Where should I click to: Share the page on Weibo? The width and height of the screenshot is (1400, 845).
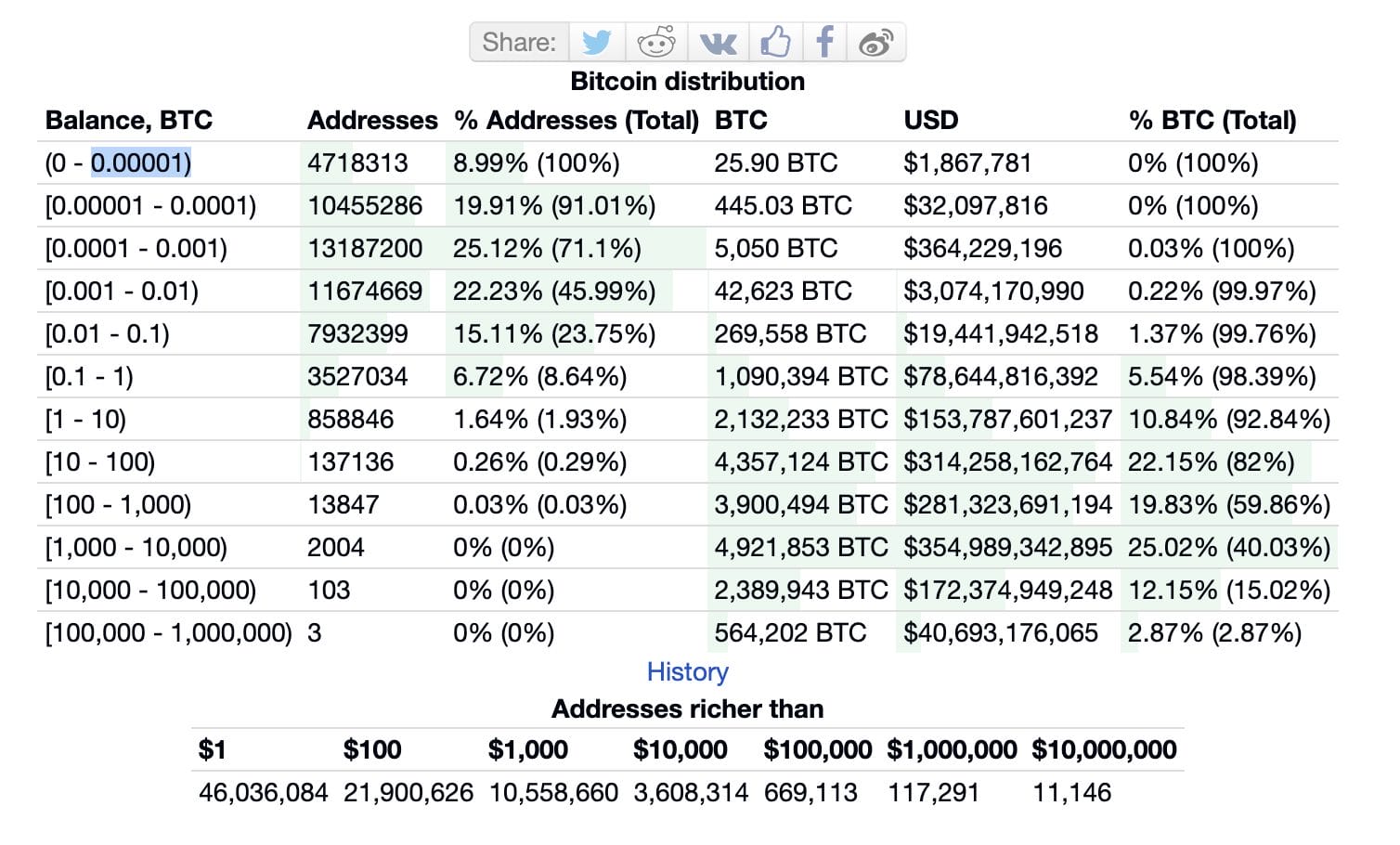(875, 42)
